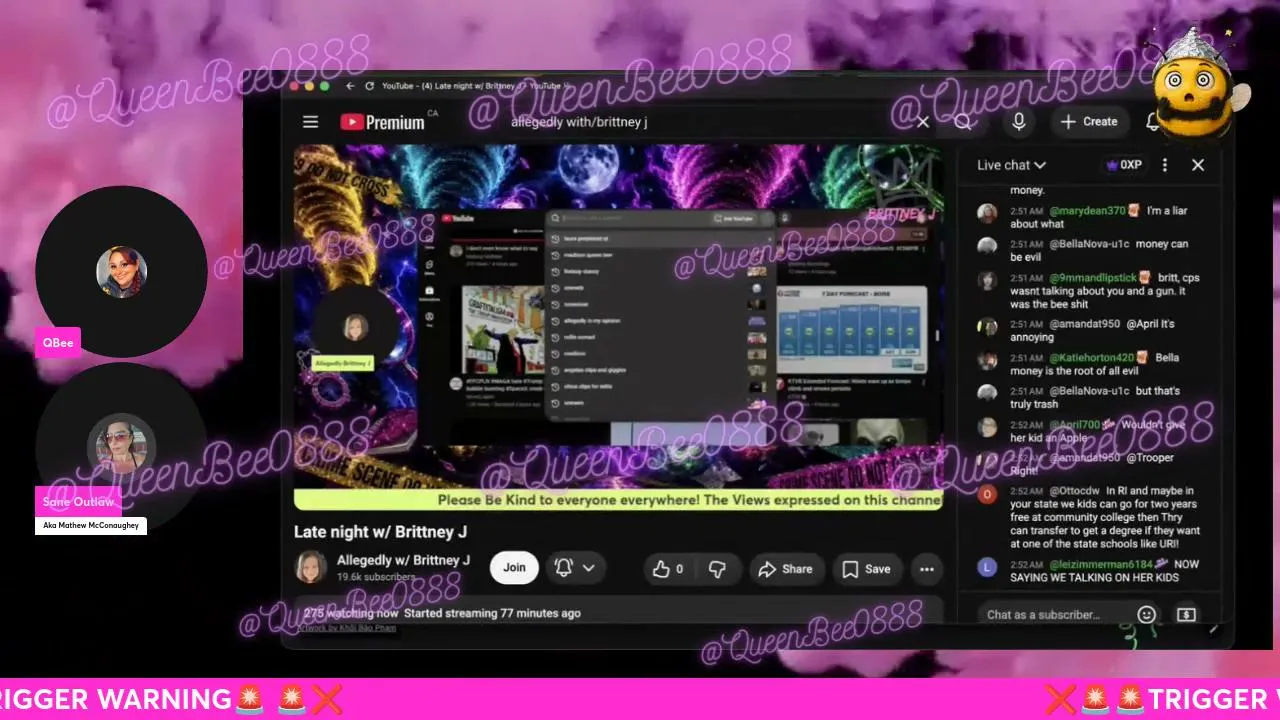This screenshot has height=720, width=1280.
Task: Click the message text "I'm a liar about what"
Action: tap(1097, 217)
